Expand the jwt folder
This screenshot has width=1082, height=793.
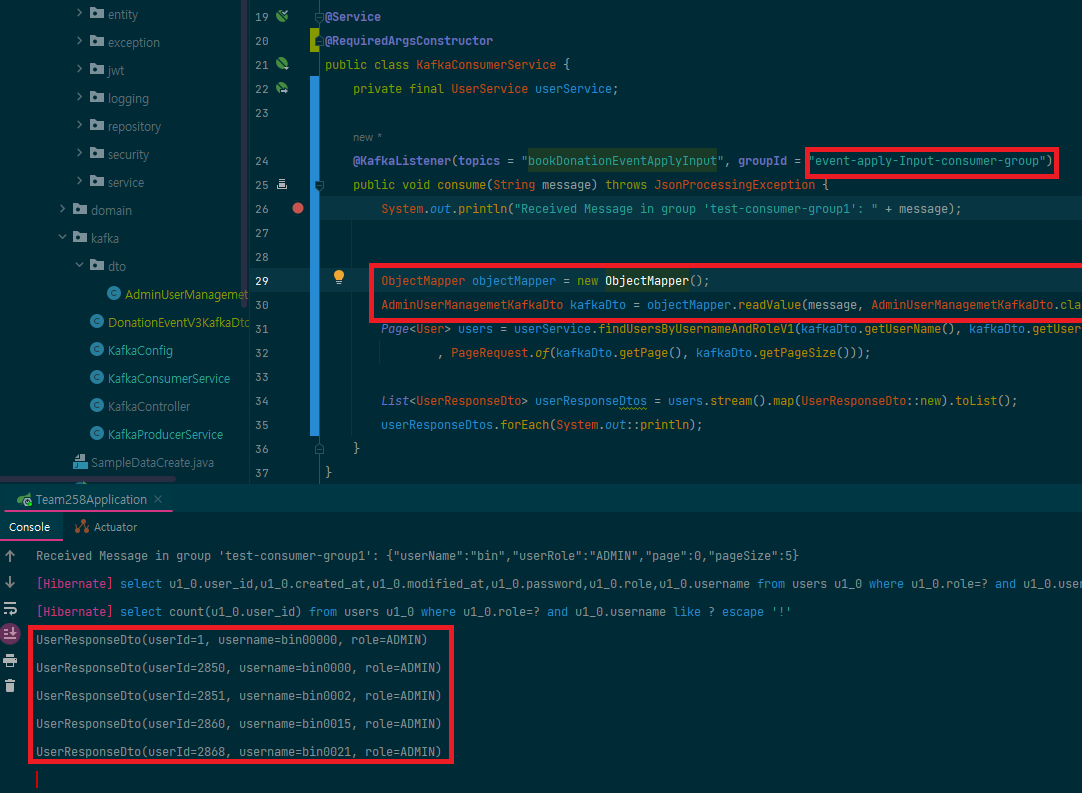point(79,68)
